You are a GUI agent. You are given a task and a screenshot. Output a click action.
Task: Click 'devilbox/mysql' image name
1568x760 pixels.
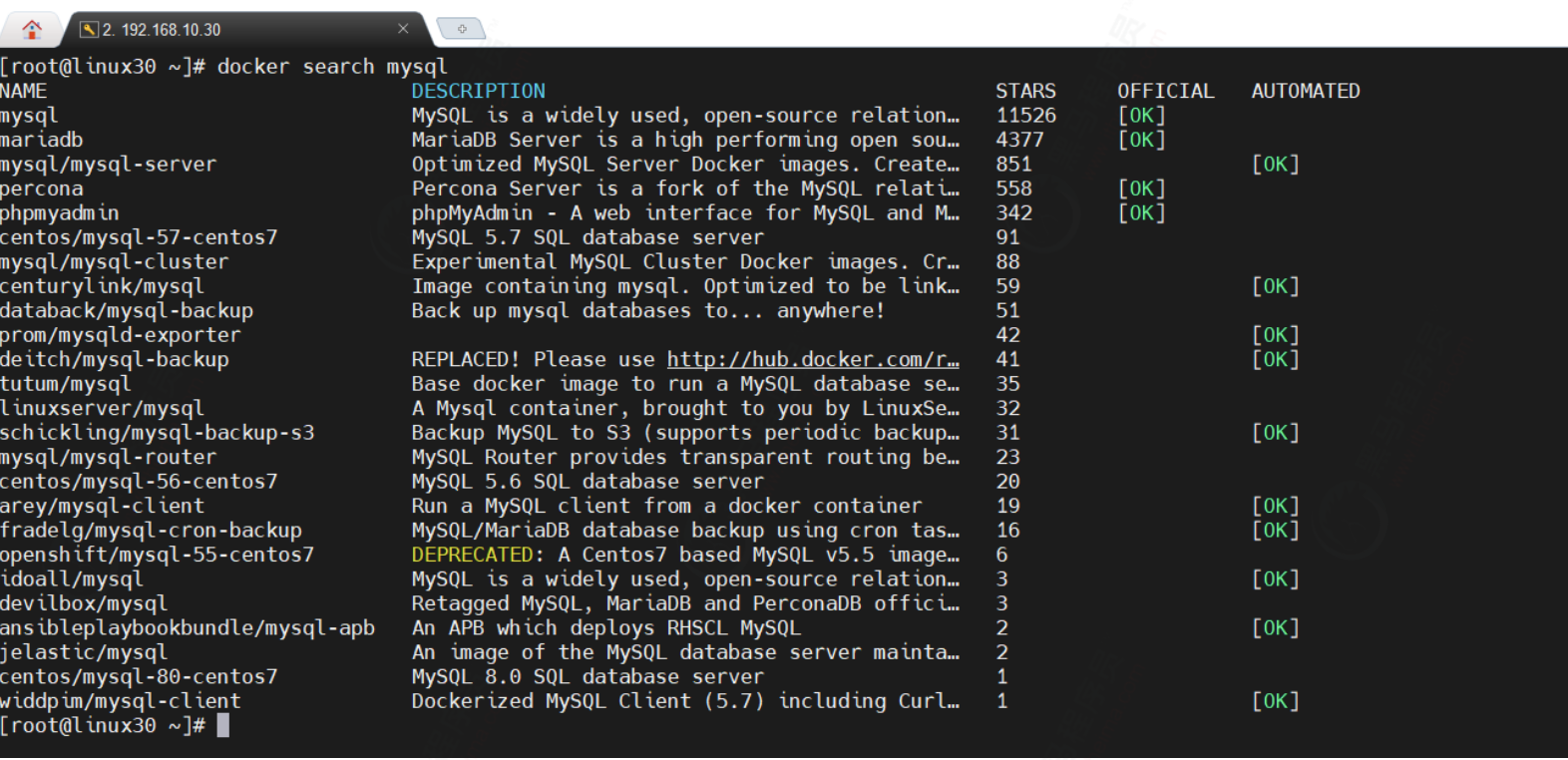point(84,603)
